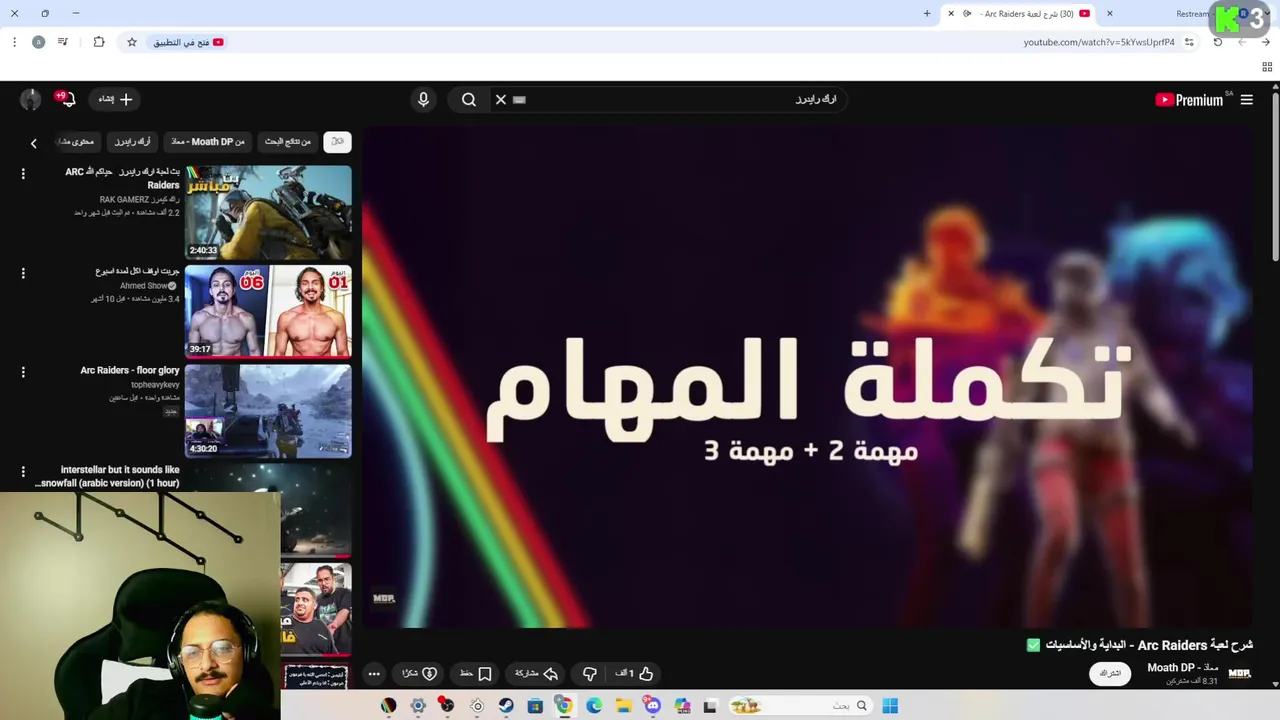Open Microsoft Store from taskbar
Viewport: 1280px width, 720px height.
point(535,706)
